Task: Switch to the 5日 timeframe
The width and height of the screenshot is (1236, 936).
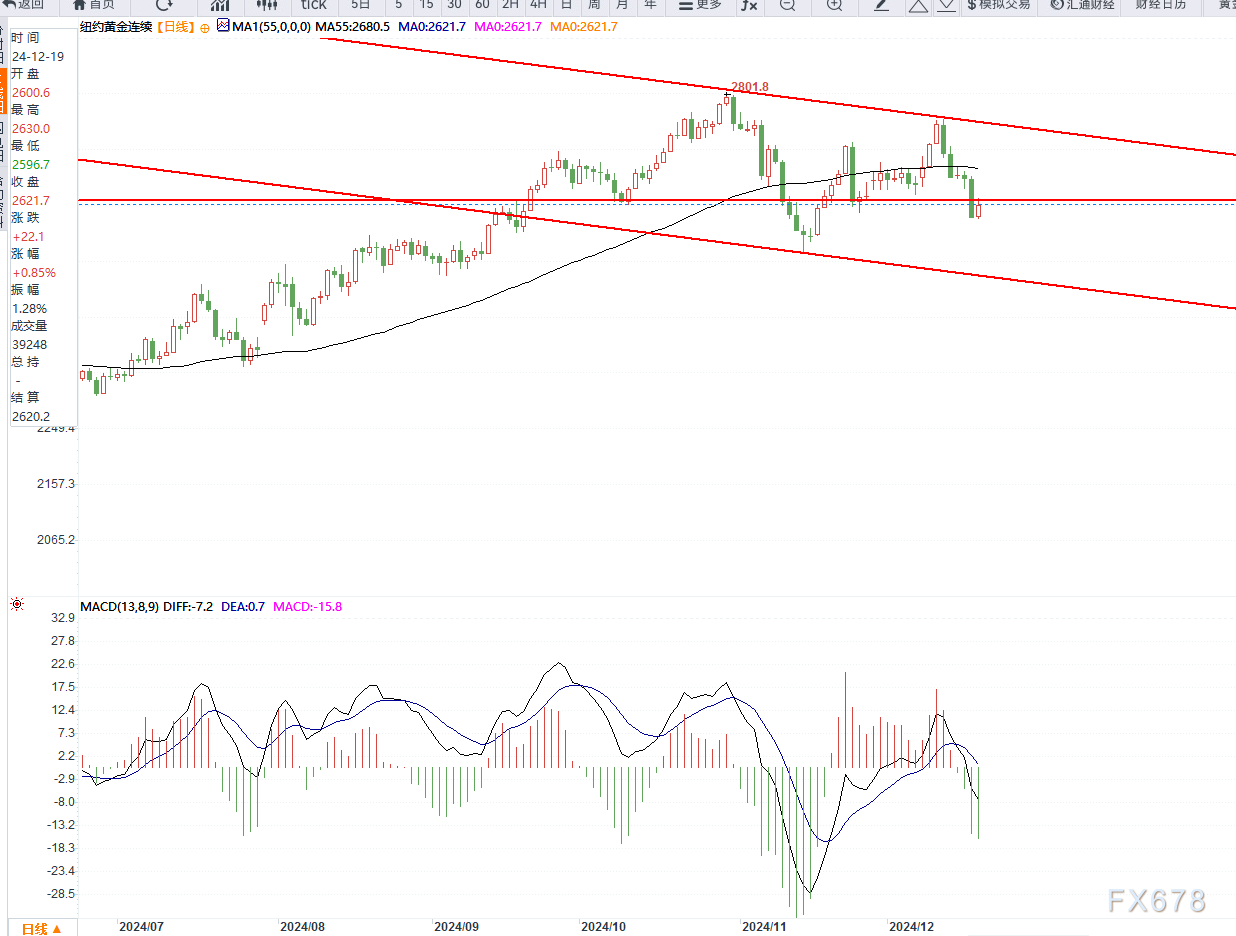Action: (359, 5)
